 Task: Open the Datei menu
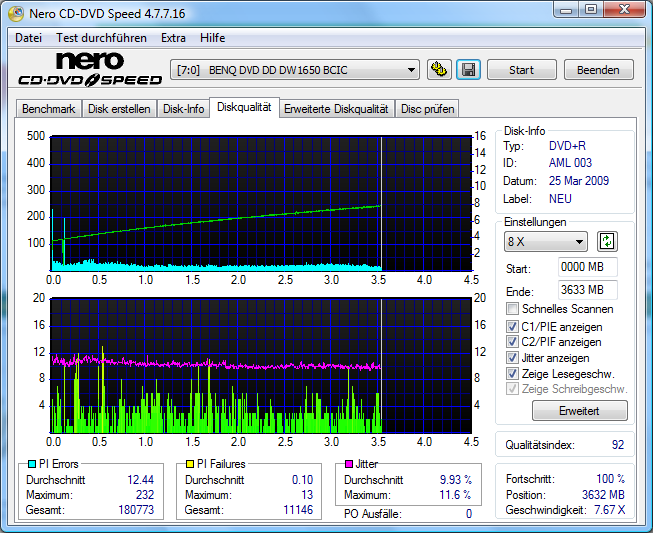point(28,38)
